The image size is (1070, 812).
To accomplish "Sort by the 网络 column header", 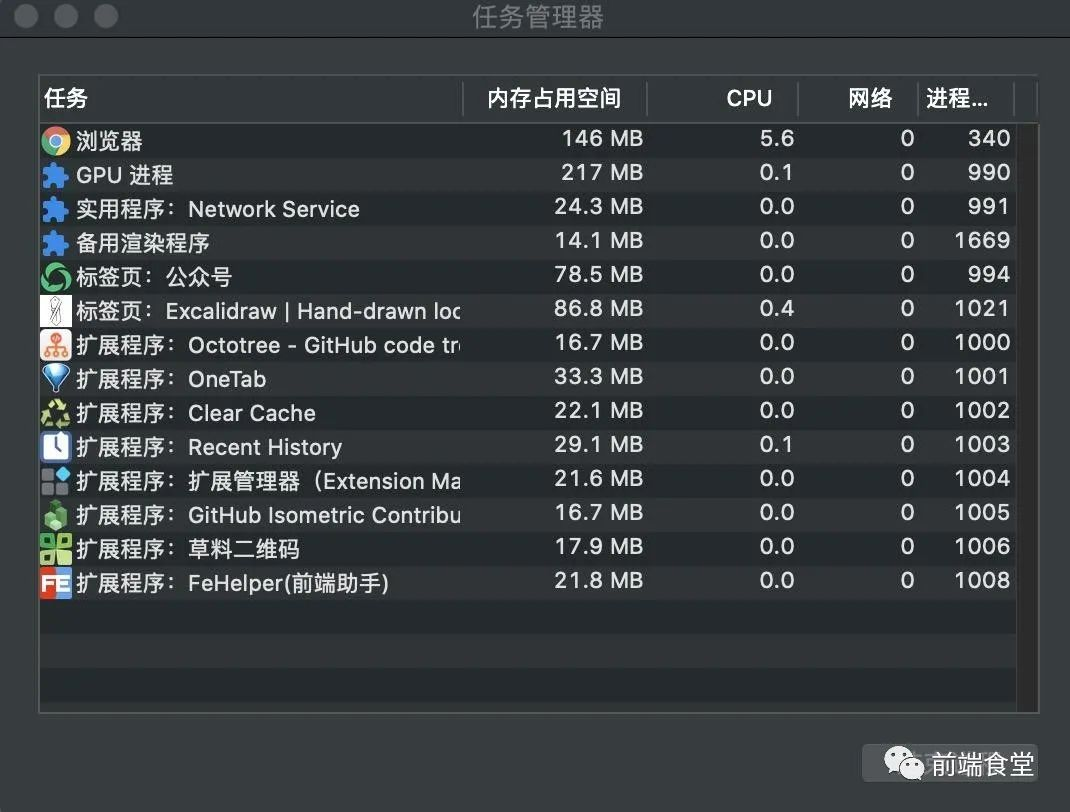I will pos(870,98).
